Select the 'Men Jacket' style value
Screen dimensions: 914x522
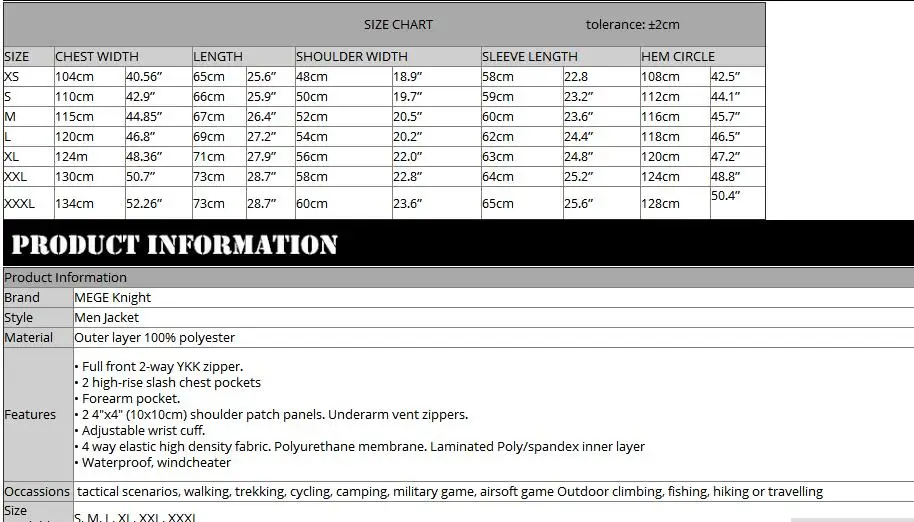tap(107, 318)
